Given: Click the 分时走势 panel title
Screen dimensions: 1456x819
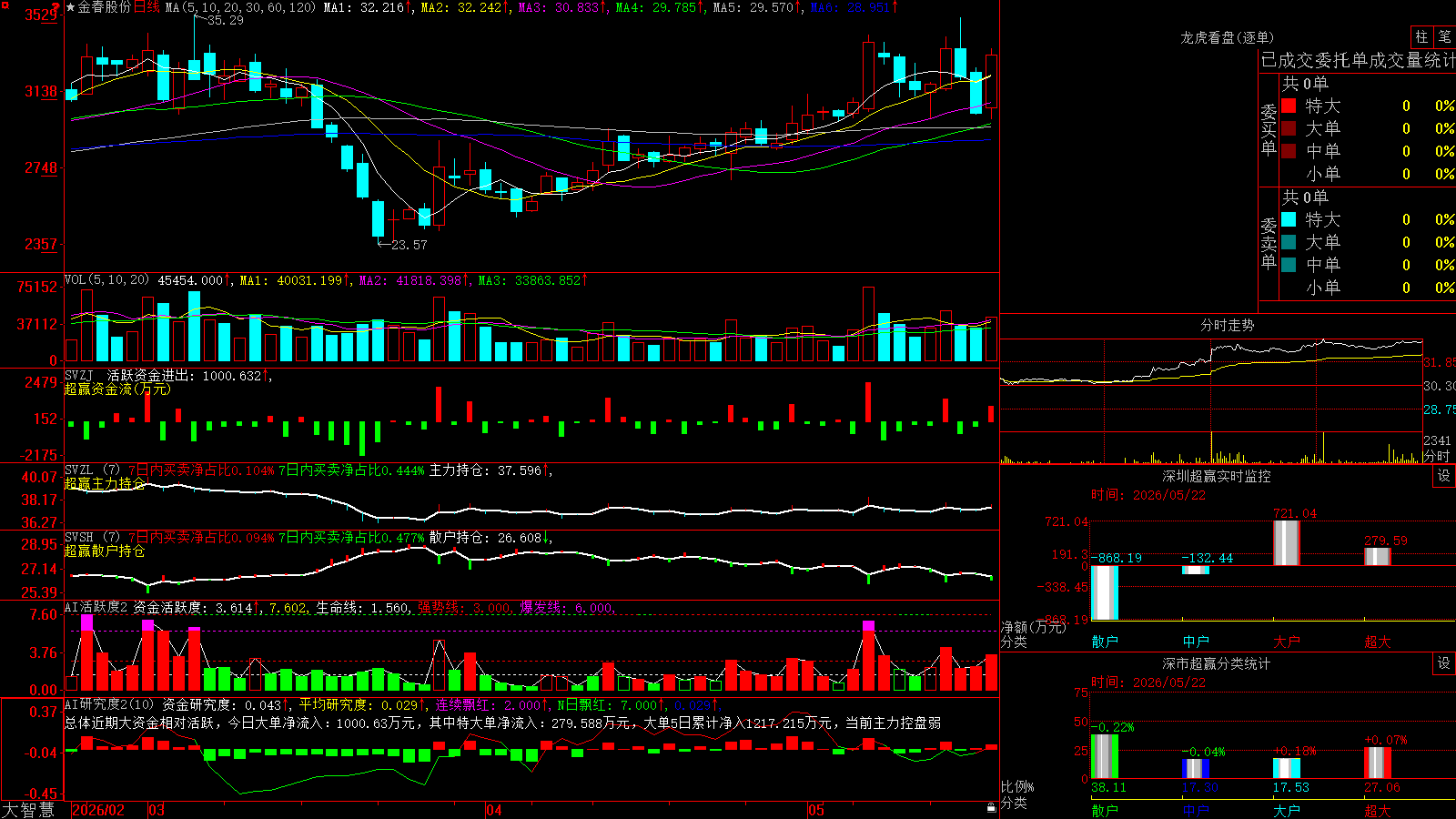Looking at the screenshot, I should [1228, 325].
